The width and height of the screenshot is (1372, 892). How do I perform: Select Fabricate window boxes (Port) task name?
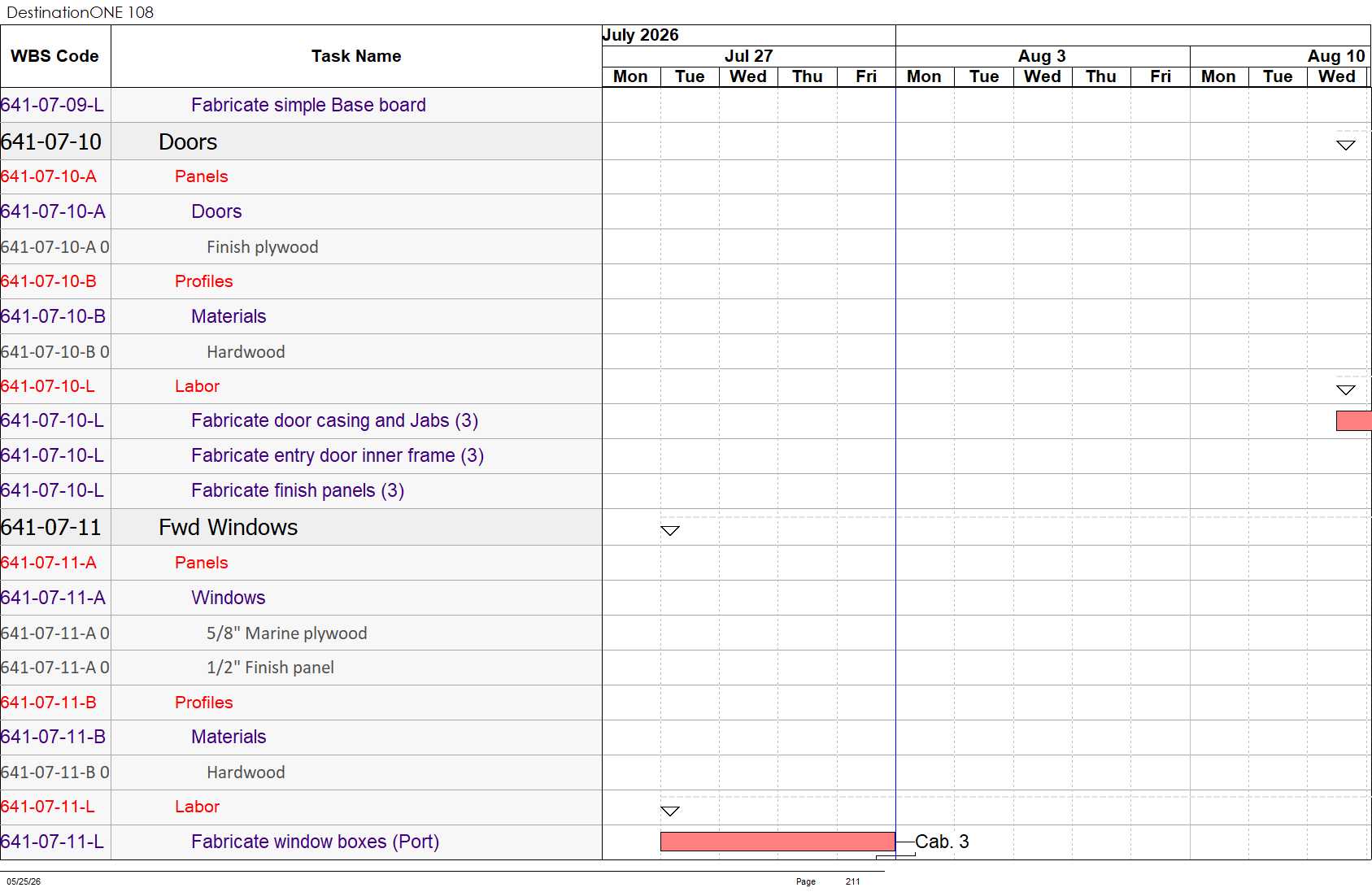315,842
